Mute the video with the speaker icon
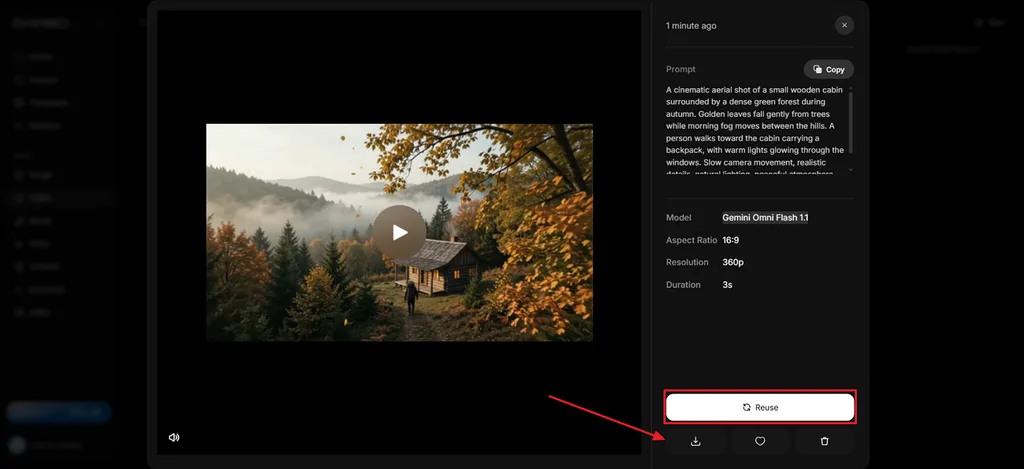Viewport: 1024px width, 469px height. point(174,438)
